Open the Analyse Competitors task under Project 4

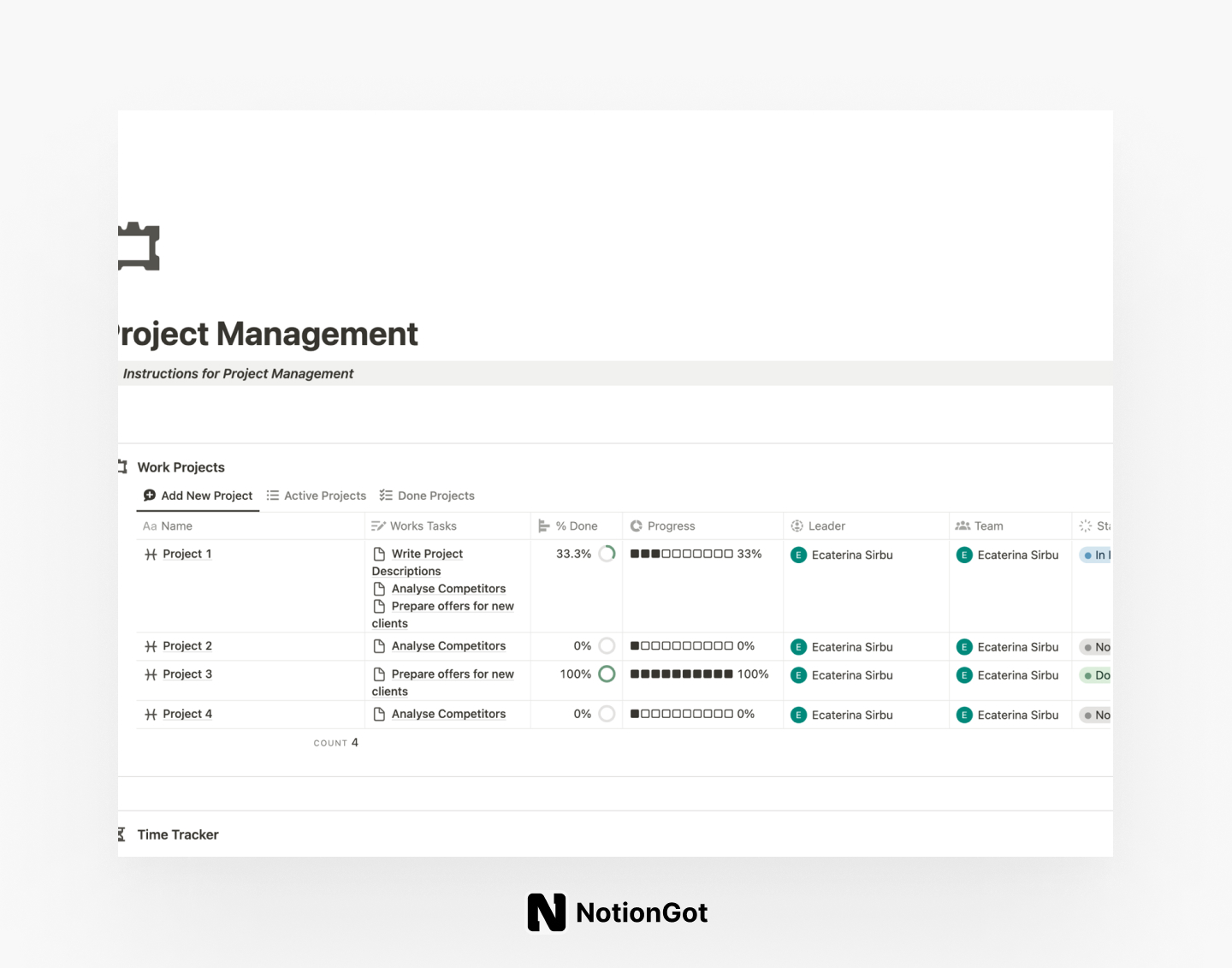(x=448, y=714)
